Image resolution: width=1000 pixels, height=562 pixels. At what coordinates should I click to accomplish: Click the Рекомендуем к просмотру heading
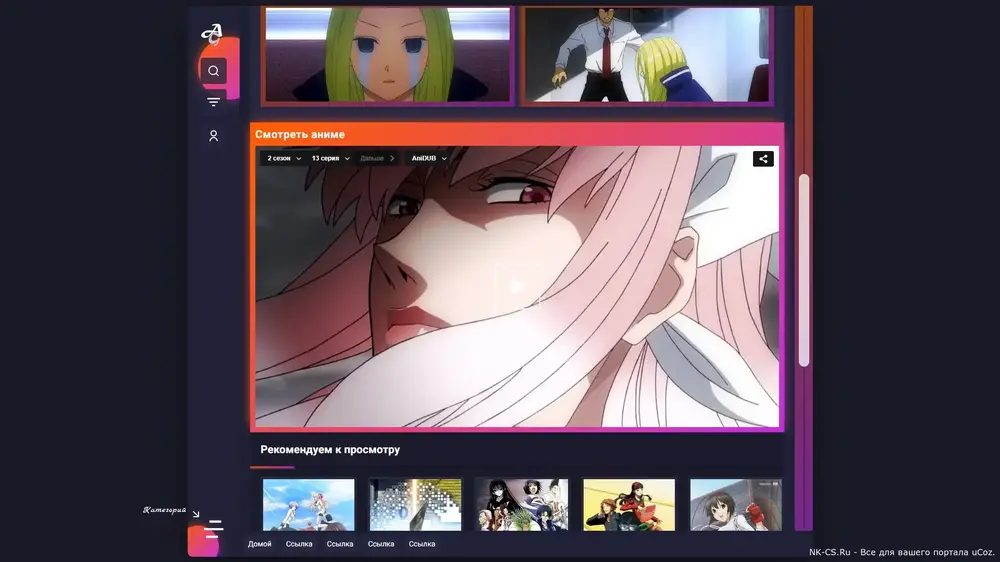coord(330,450)
